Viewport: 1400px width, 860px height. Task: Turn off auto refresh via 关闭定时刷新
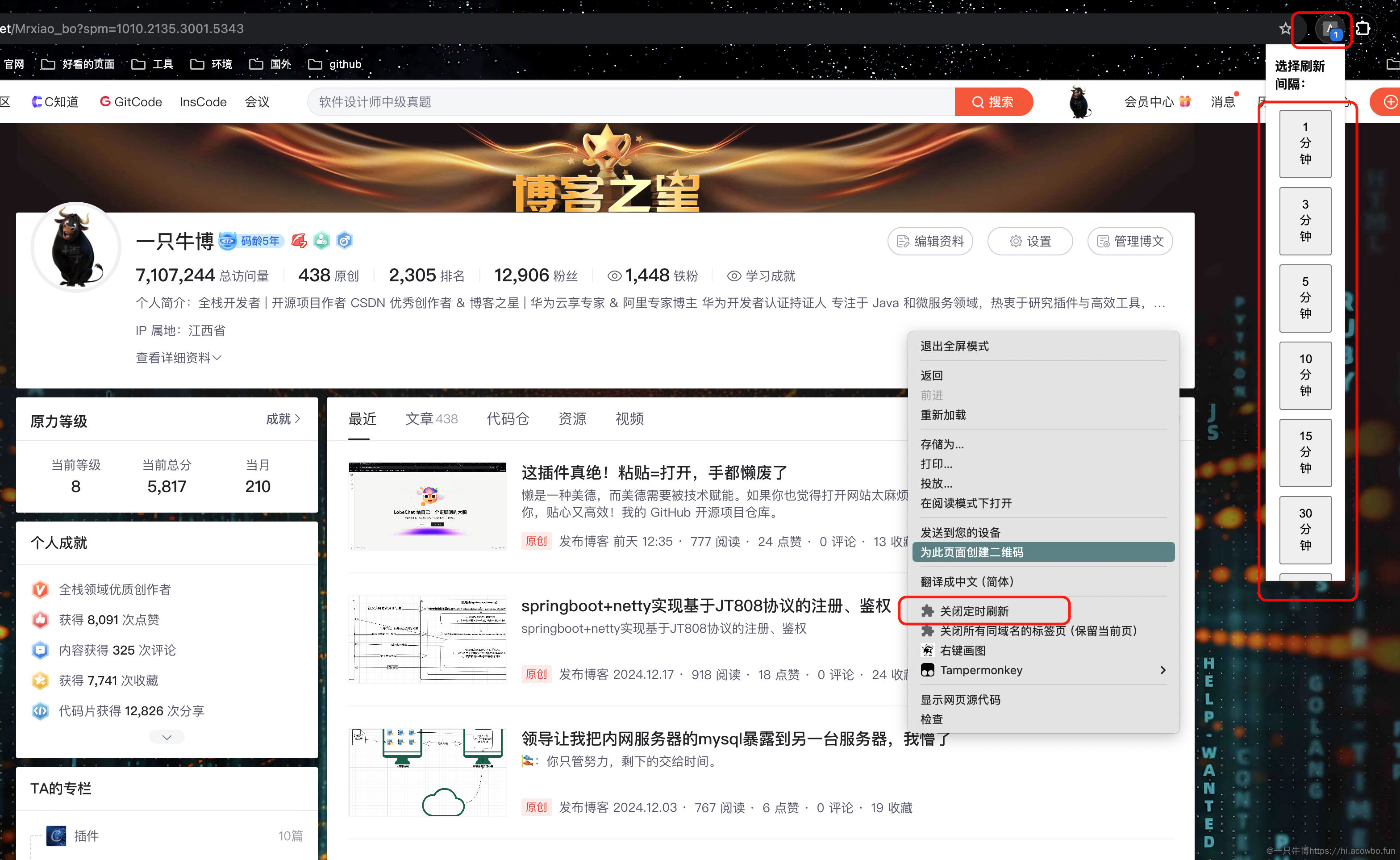tap(974, 611)
